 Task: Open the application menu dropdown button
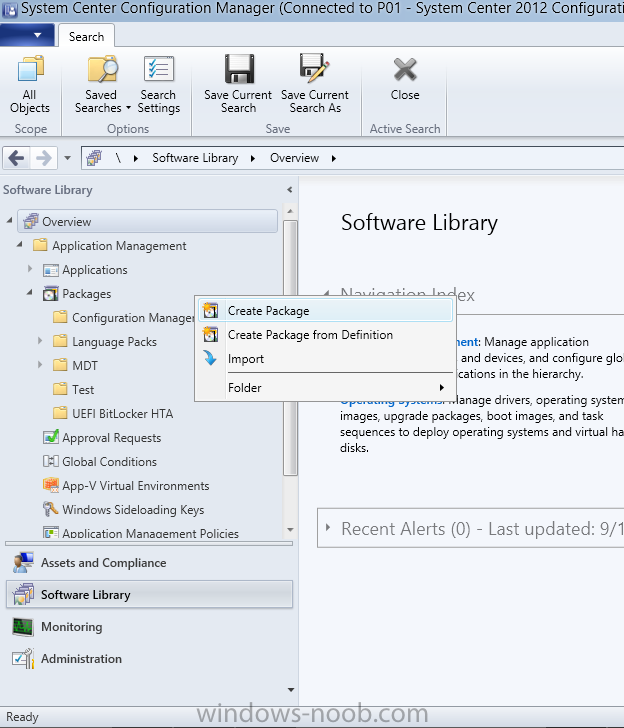pyautogui.click(x=27, y=35)
